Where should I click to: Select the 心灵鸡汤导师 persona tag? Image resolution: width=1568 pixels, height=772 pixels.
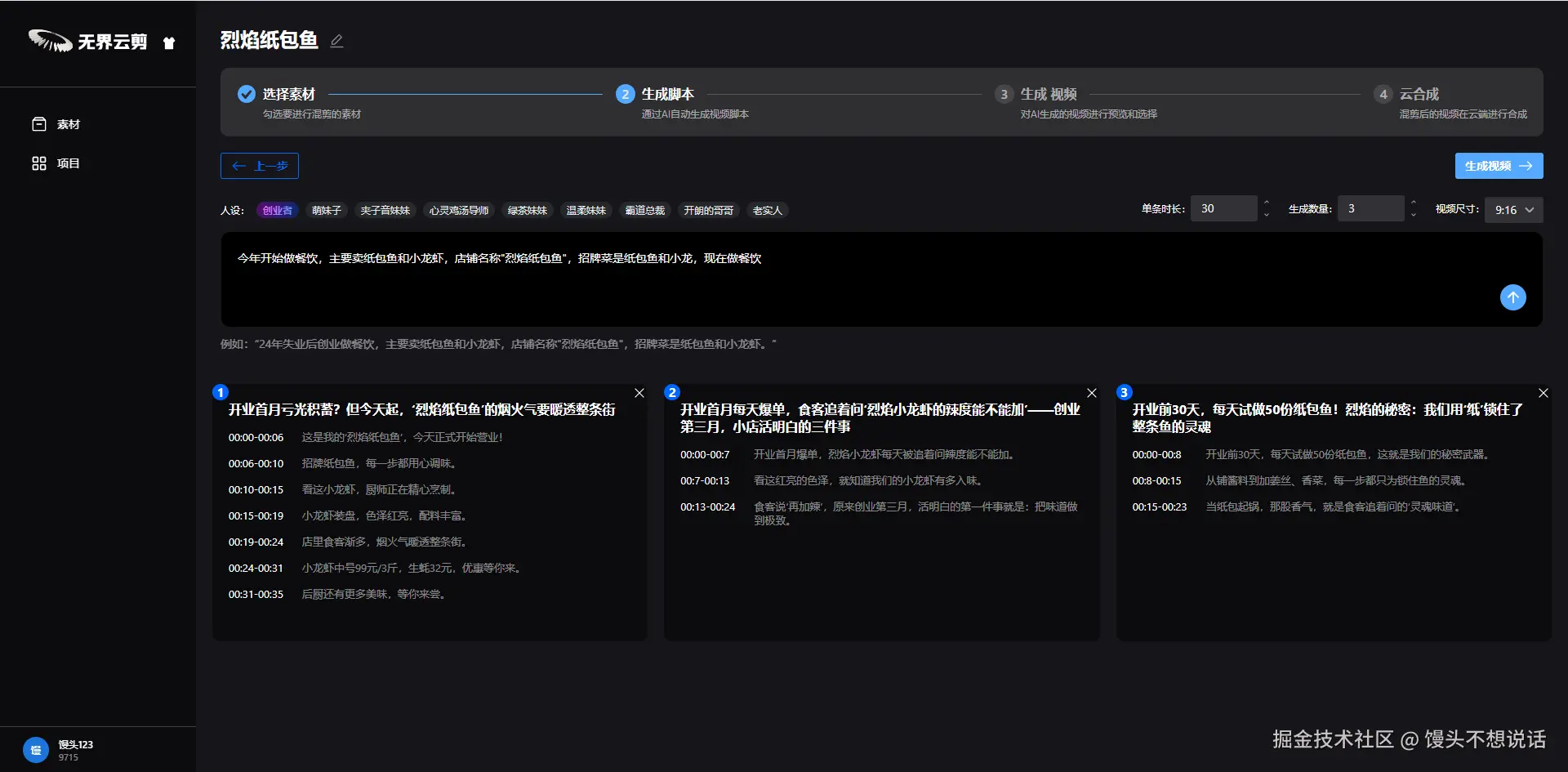pyautogui.click(x=459, y=211)
